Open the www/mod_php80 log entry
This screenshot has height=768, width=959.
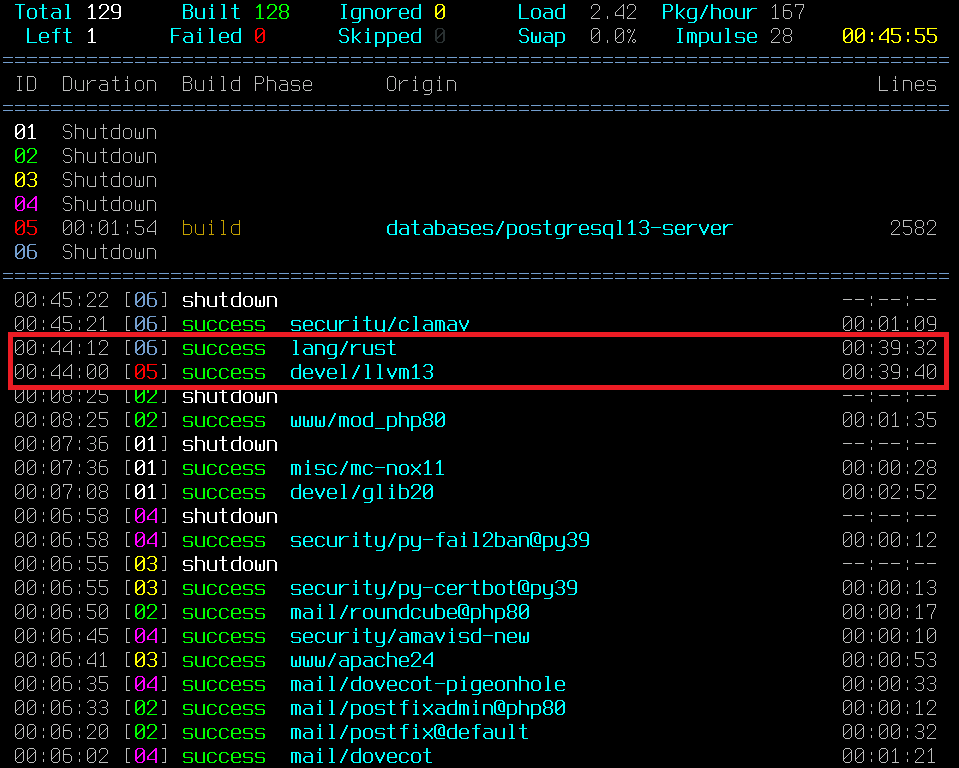pyautogui.click(x=367, y=420)
